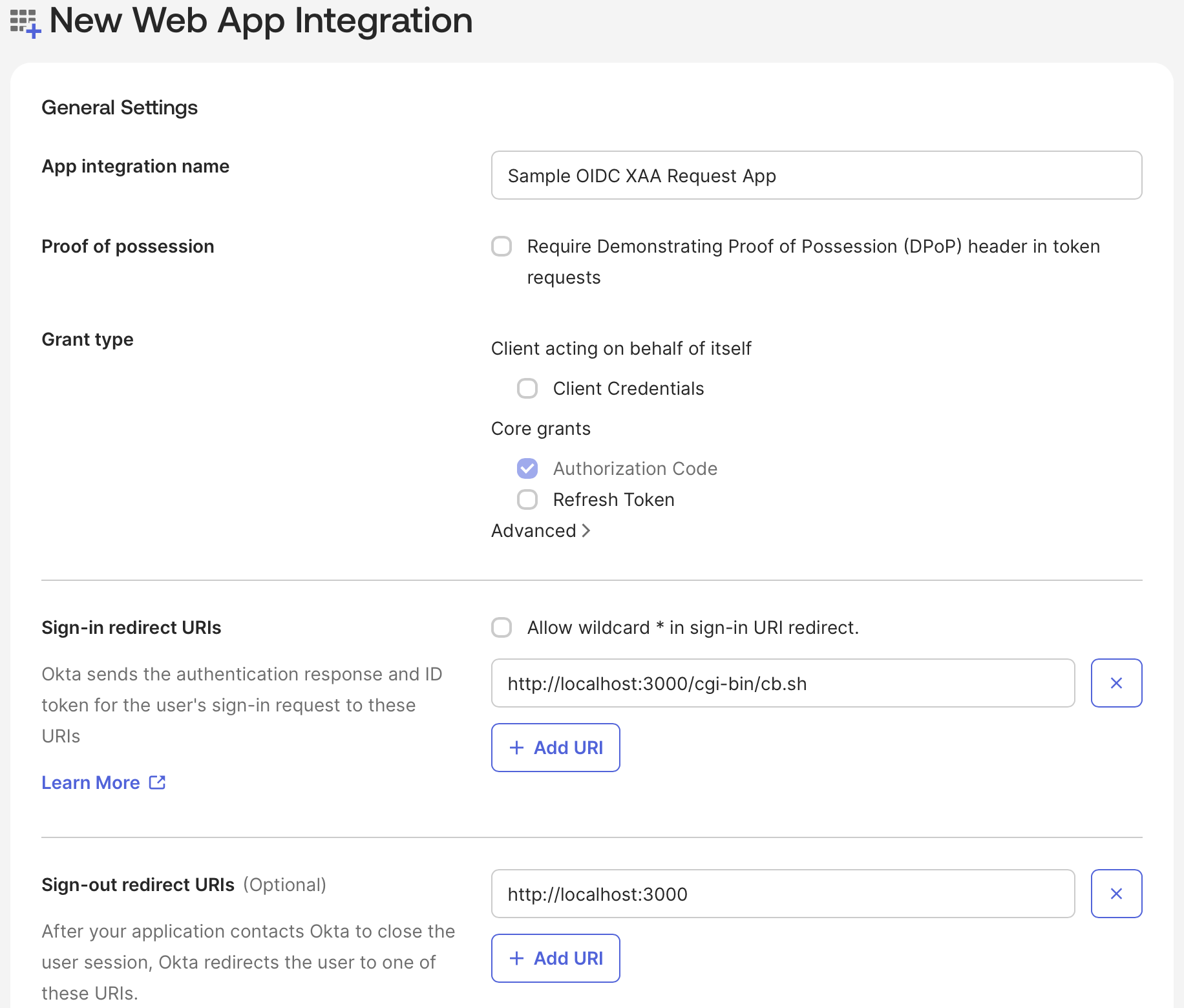Image resolution: width=1184 pixels, height=1008 pixels.
Task: Add a new sign-out redirect URI
Action: pyautogui.click(x=556, y=958)
